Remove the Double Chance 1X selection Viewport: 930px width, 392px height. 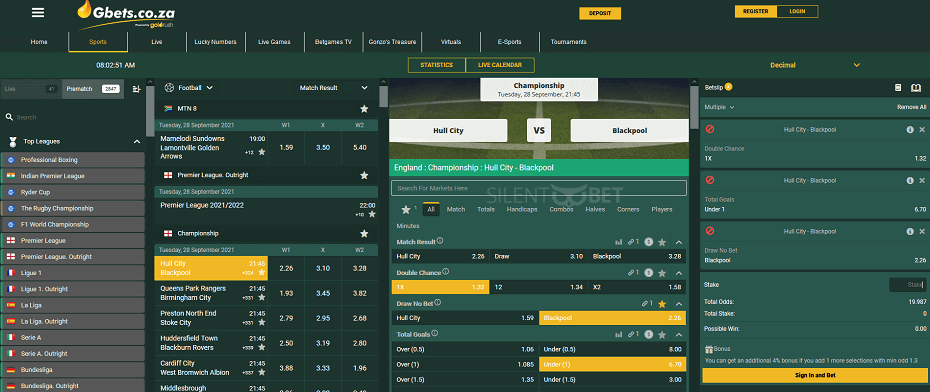[x=922, y=129]
